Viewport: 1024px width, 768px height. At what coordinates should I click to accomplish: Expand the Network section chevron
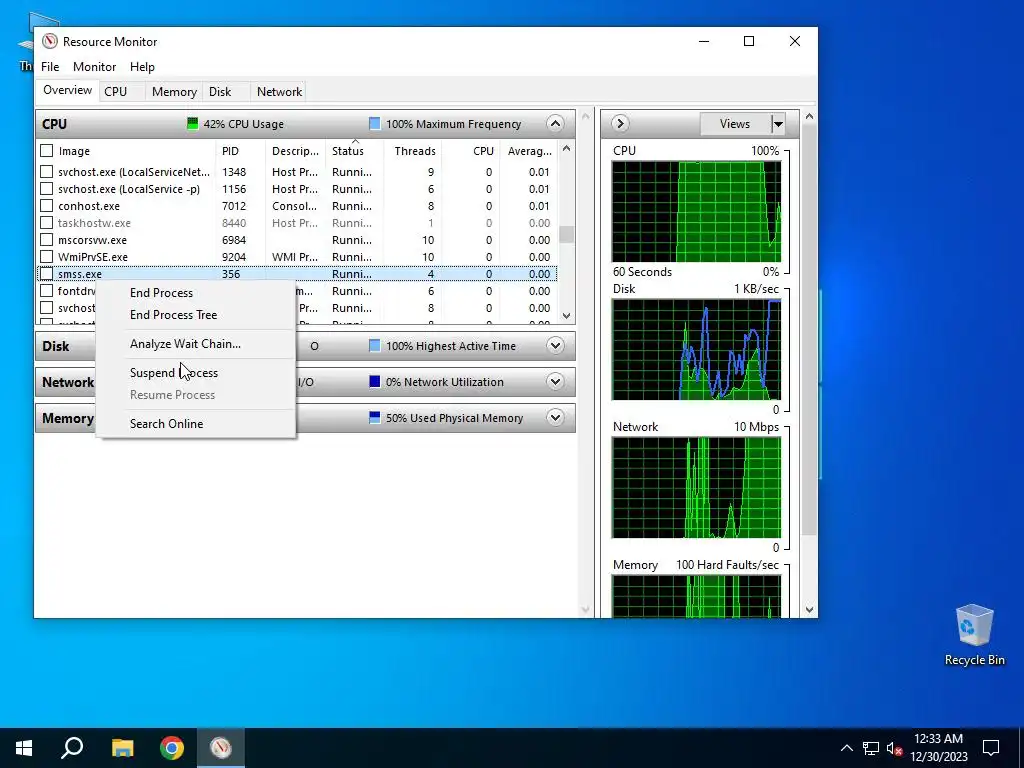click(x=555, y=381)
